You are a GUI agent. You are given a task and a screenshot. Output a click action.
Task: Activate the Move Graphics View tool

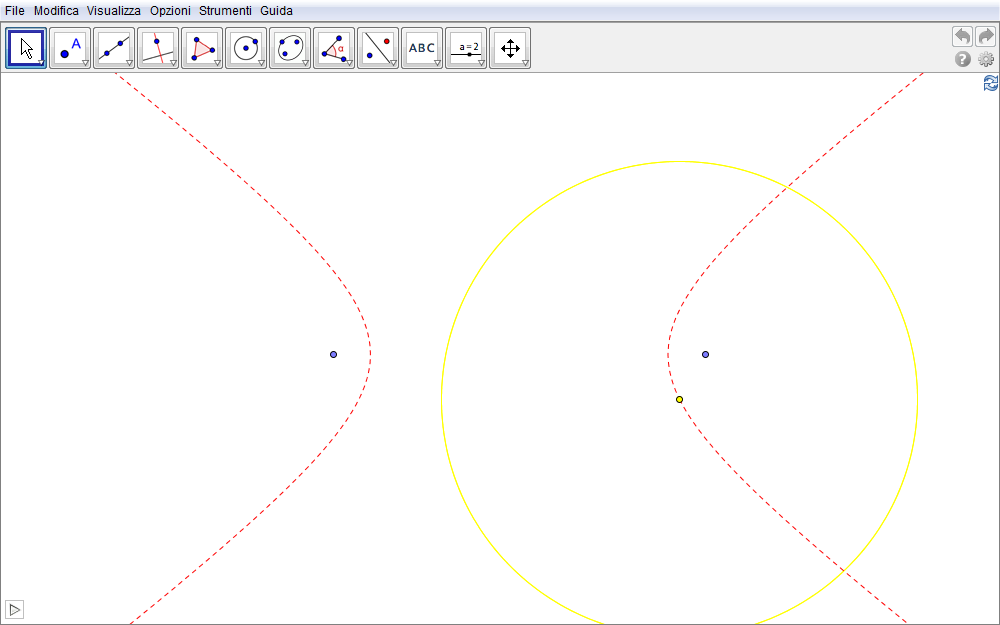tap(510, 48)
